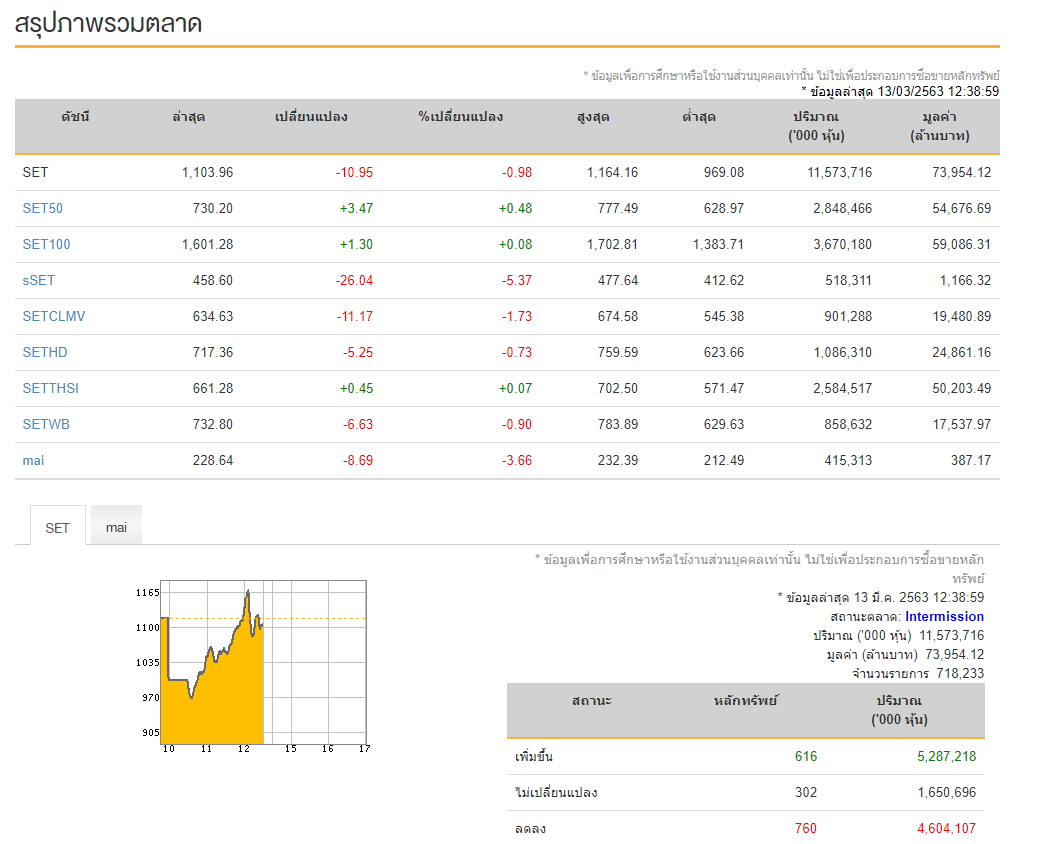This screenshot has height=844, width=1059.
Task: Select SETCLMV value 19,480.89
Action: click(962, 316)
